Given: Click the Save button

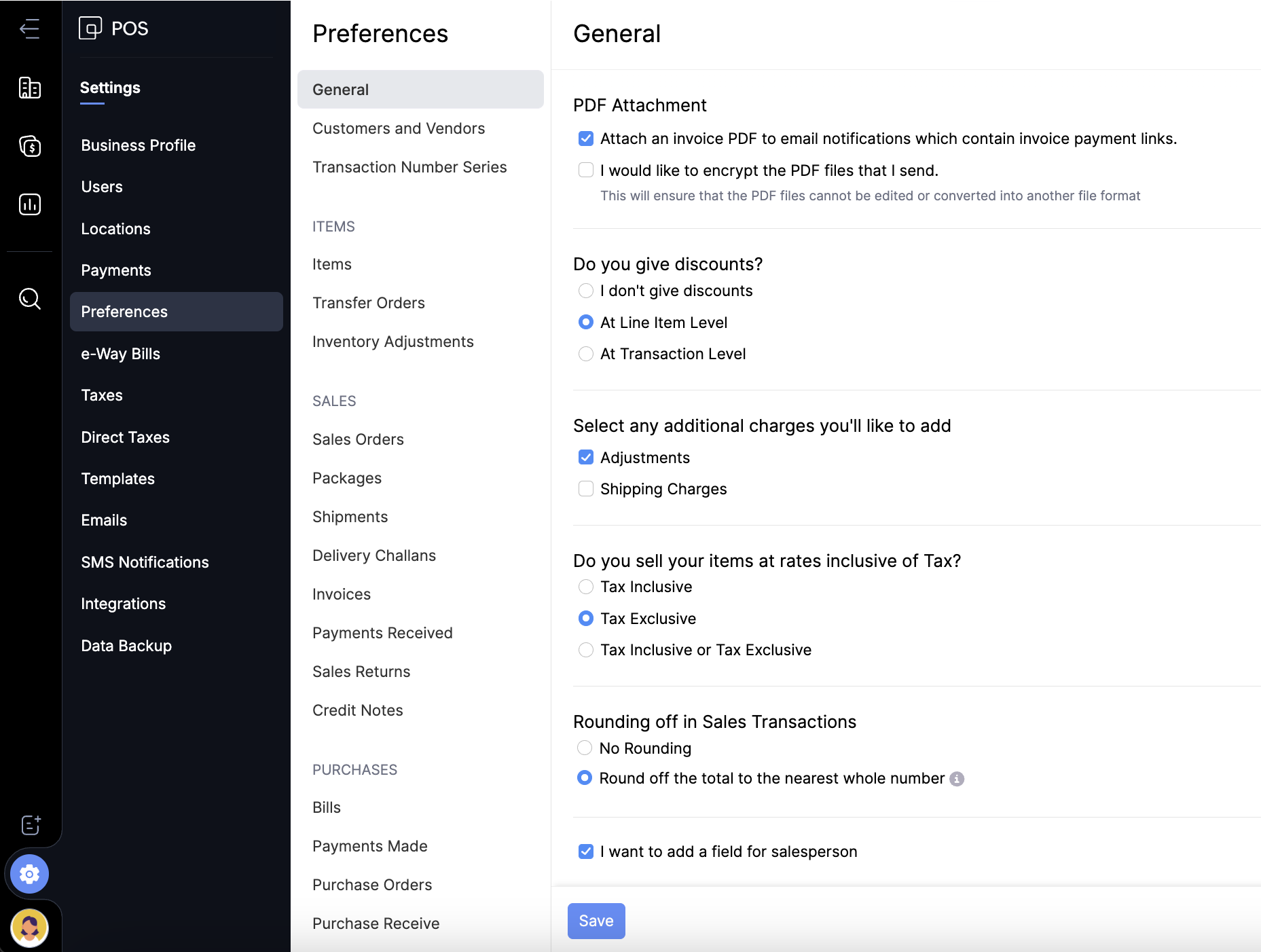Looking at the screenshot, I should (x=596, y=921).
